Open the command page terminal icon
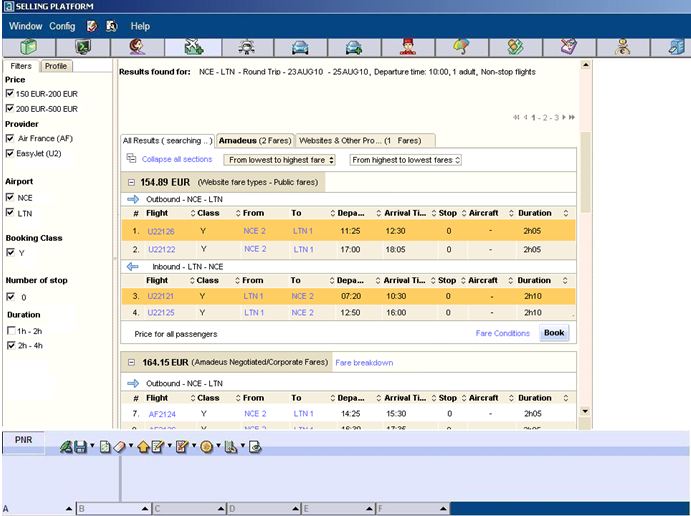Screen dimensions: 691x516 [83, 47]
